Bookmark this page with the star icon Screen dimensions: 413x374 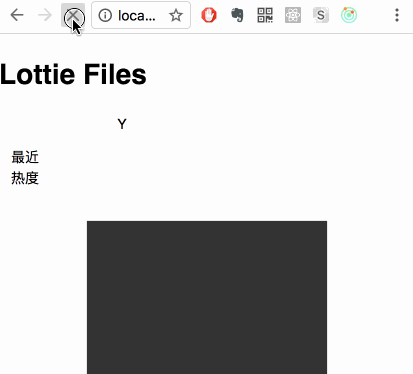(176, 15)
